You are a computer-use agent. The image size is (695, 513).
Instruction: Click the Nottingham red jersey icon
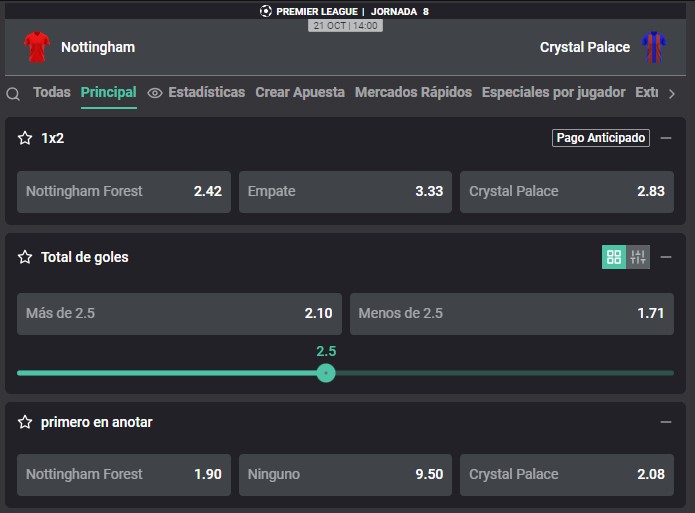pos(37,47)
